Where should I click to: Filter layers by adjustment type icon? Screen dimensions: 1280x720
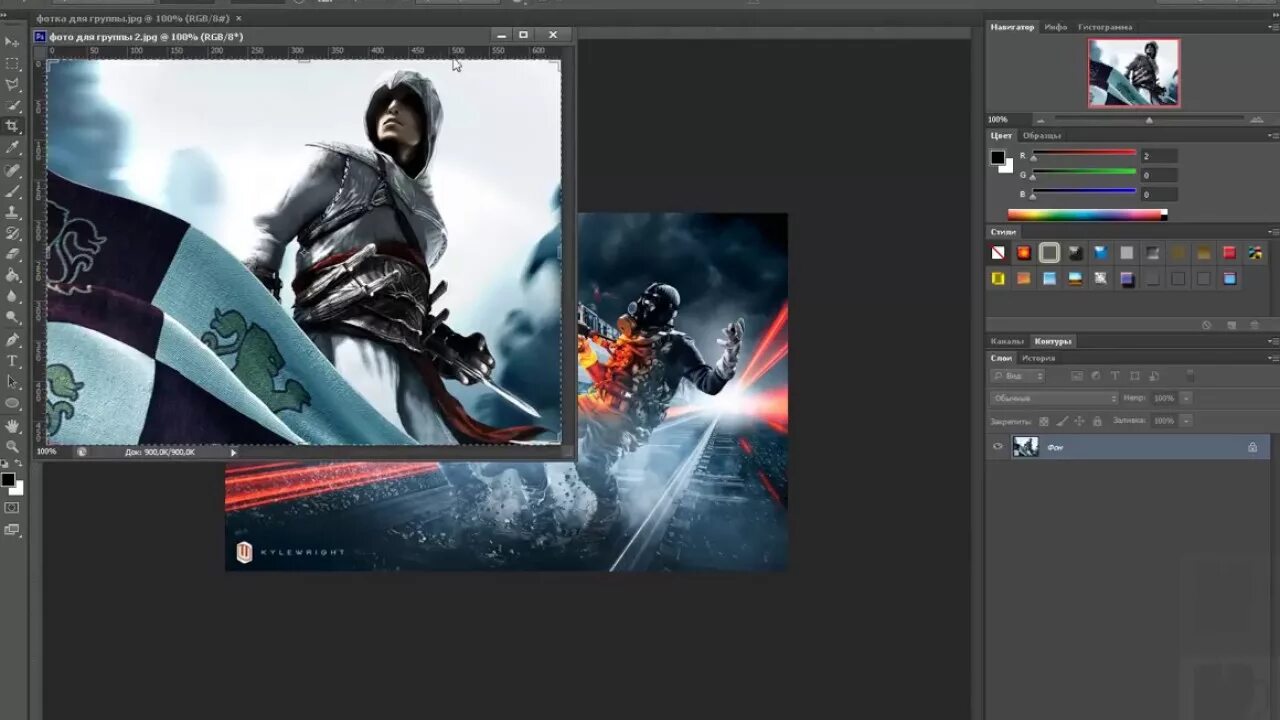[x=1096, y=376]
